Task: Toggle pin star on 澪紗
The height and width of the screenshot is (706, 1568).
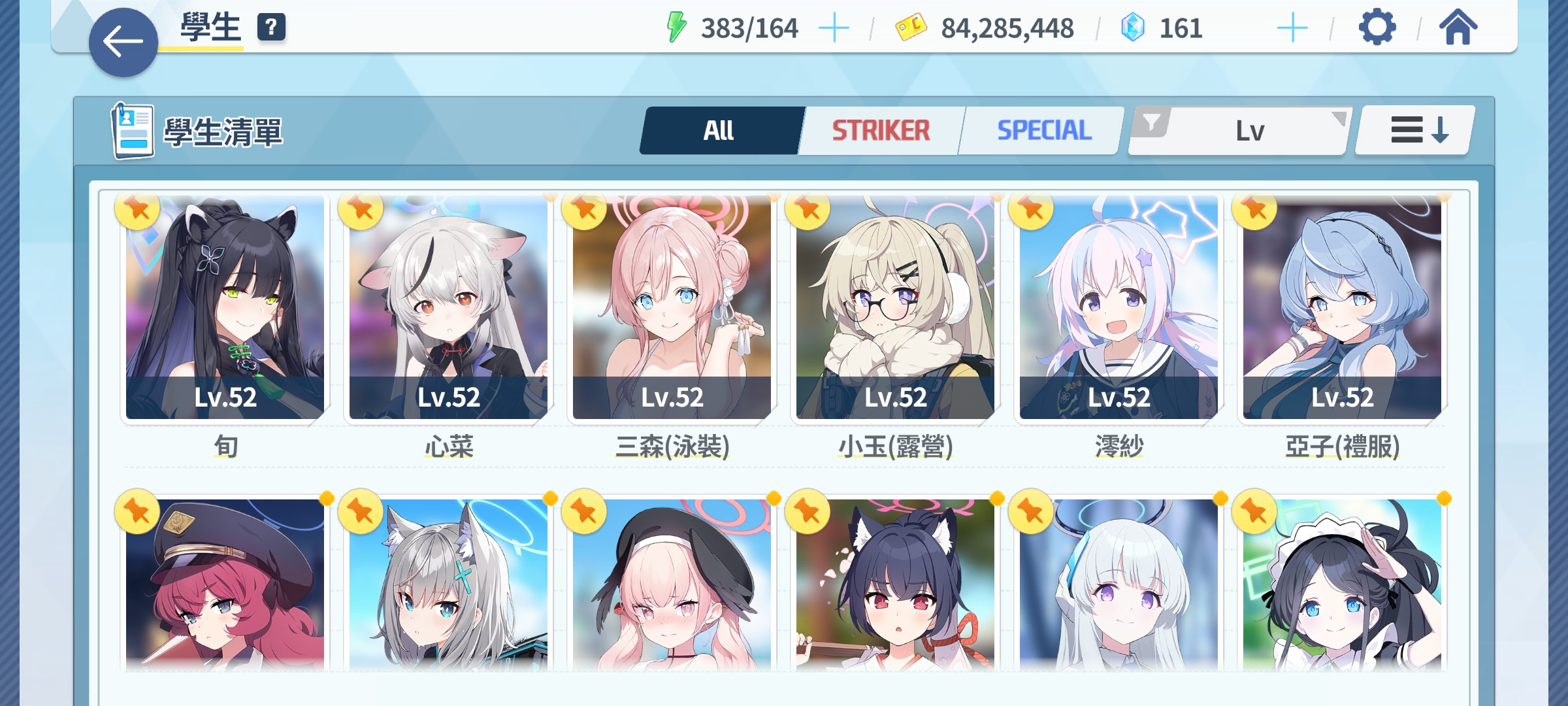Action: [1031, 209]
